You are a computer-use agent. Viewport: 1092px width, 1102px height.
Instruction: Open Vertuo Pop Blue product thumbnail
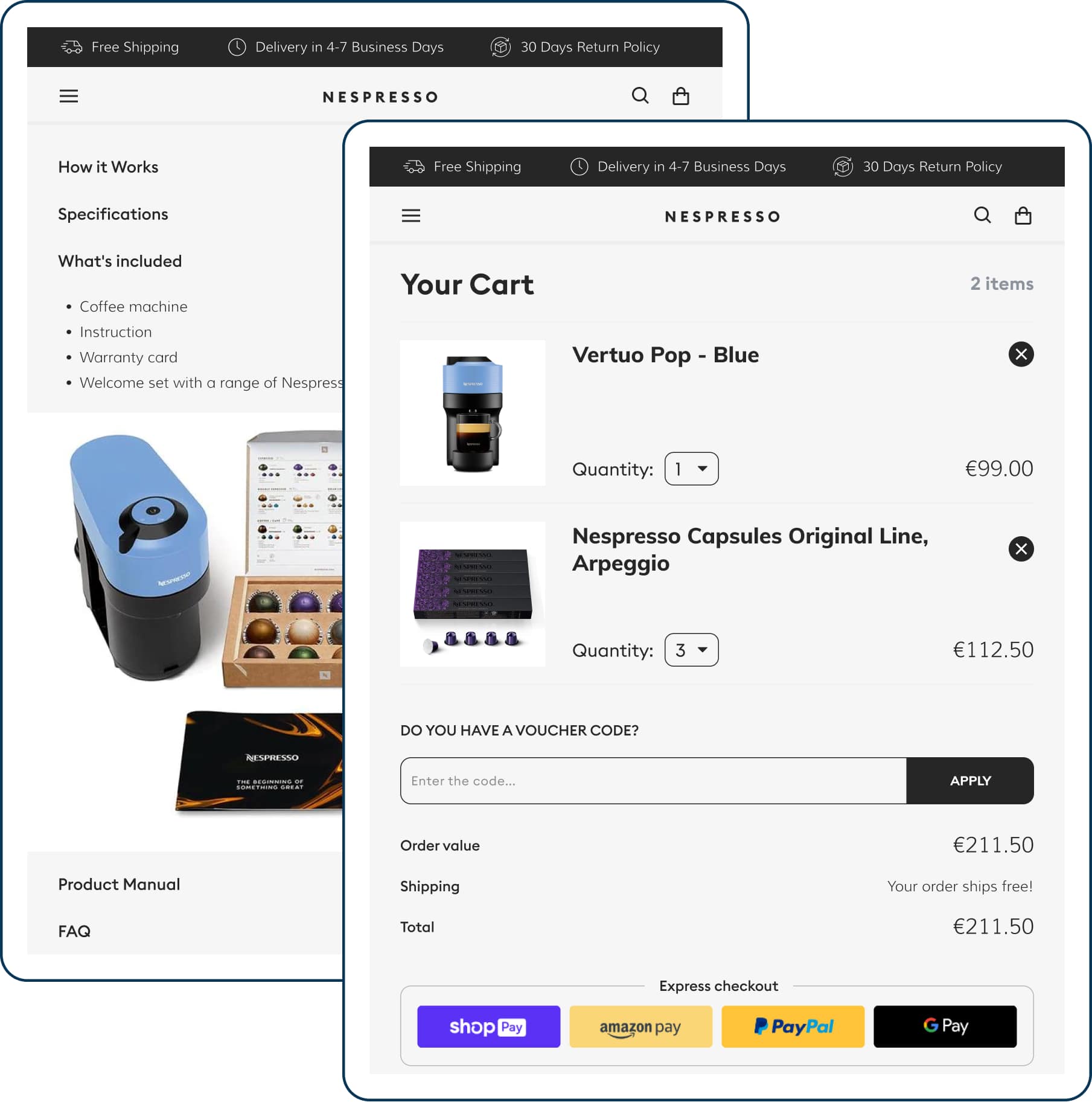[x=473, y=413]
